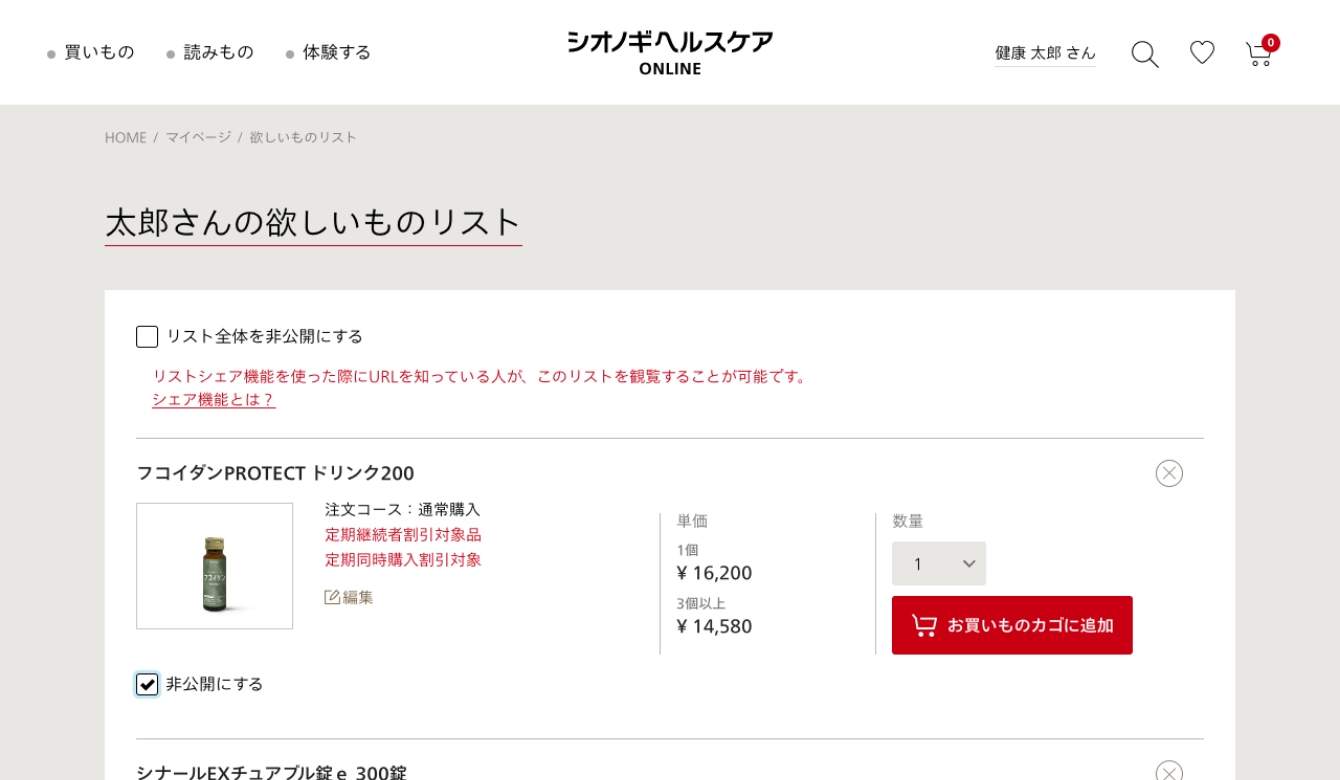Click フコイダンPROTECT ドリンク200 product title
The height and width of the screenshot is (780, 1340).
(275, 473)
